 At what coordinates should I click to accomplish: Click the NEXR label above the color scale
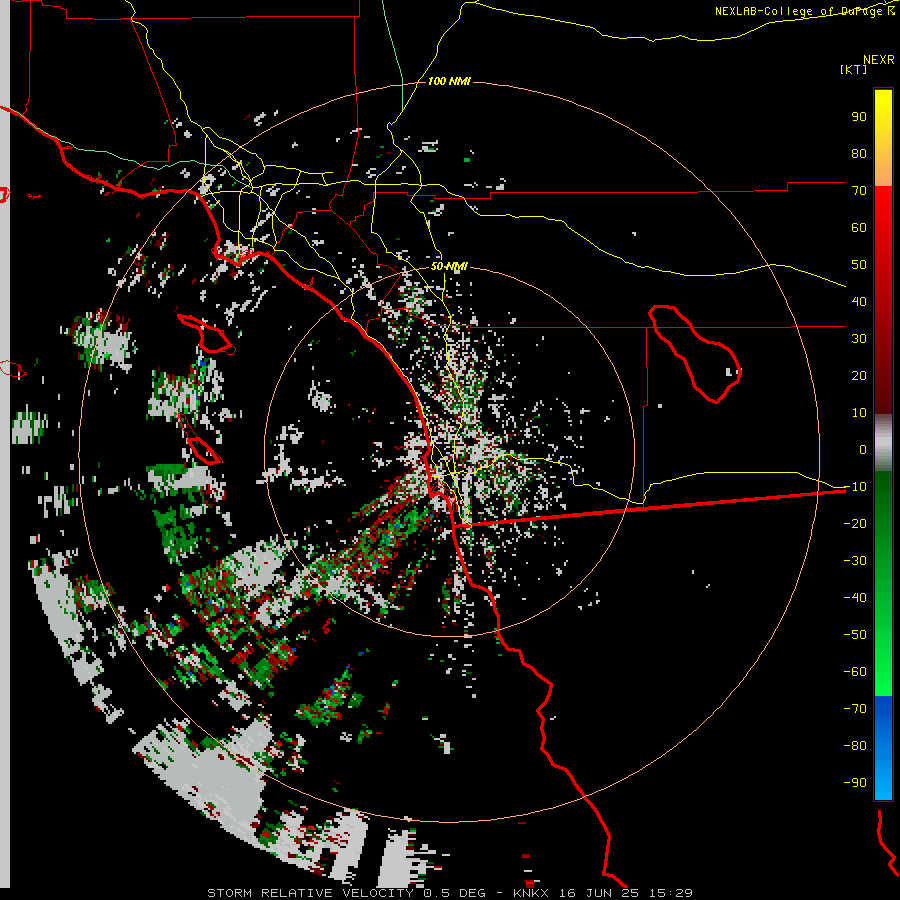[x=879, y=60]
